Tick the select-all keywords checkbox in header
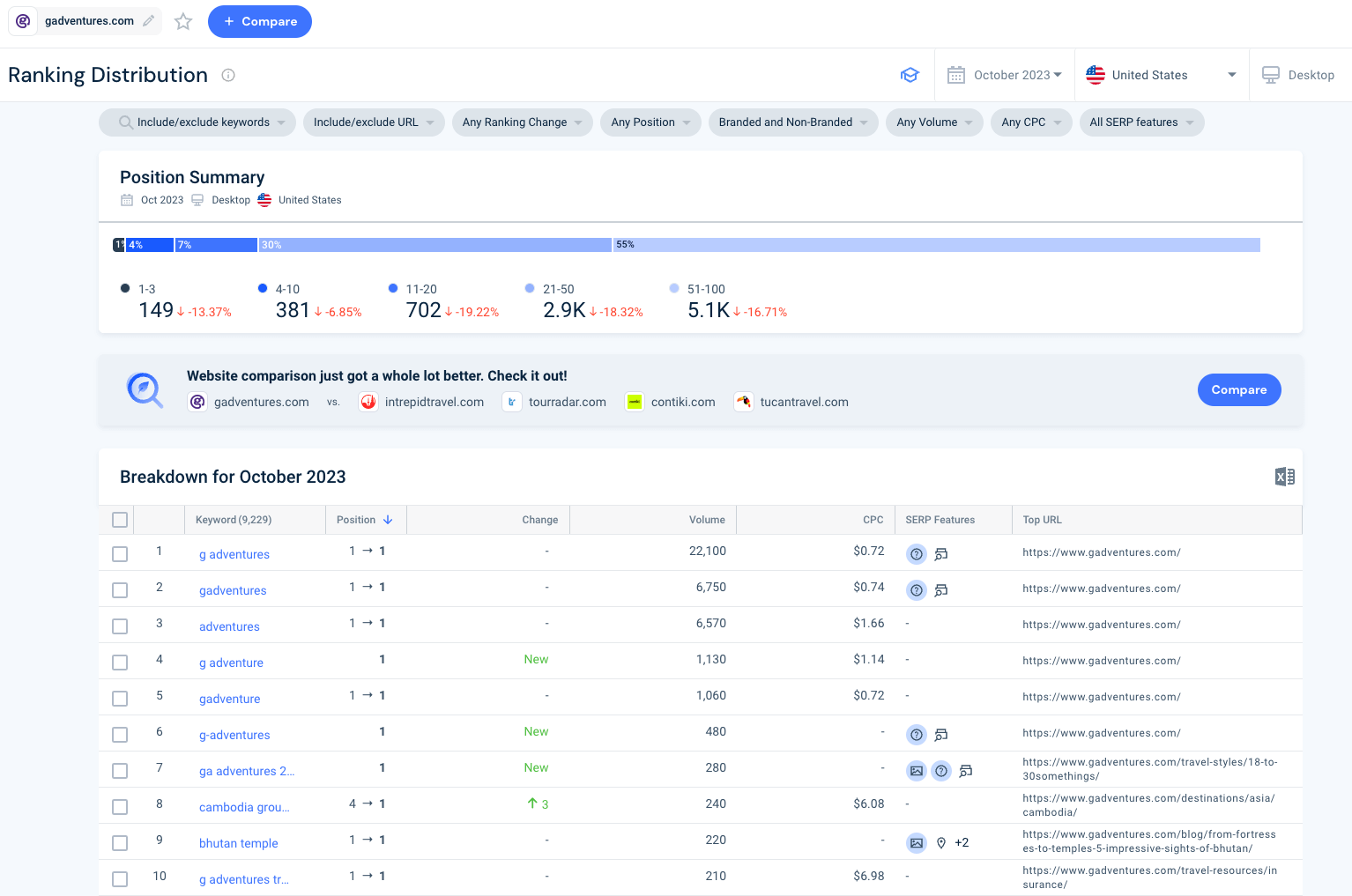 point(120,520)
